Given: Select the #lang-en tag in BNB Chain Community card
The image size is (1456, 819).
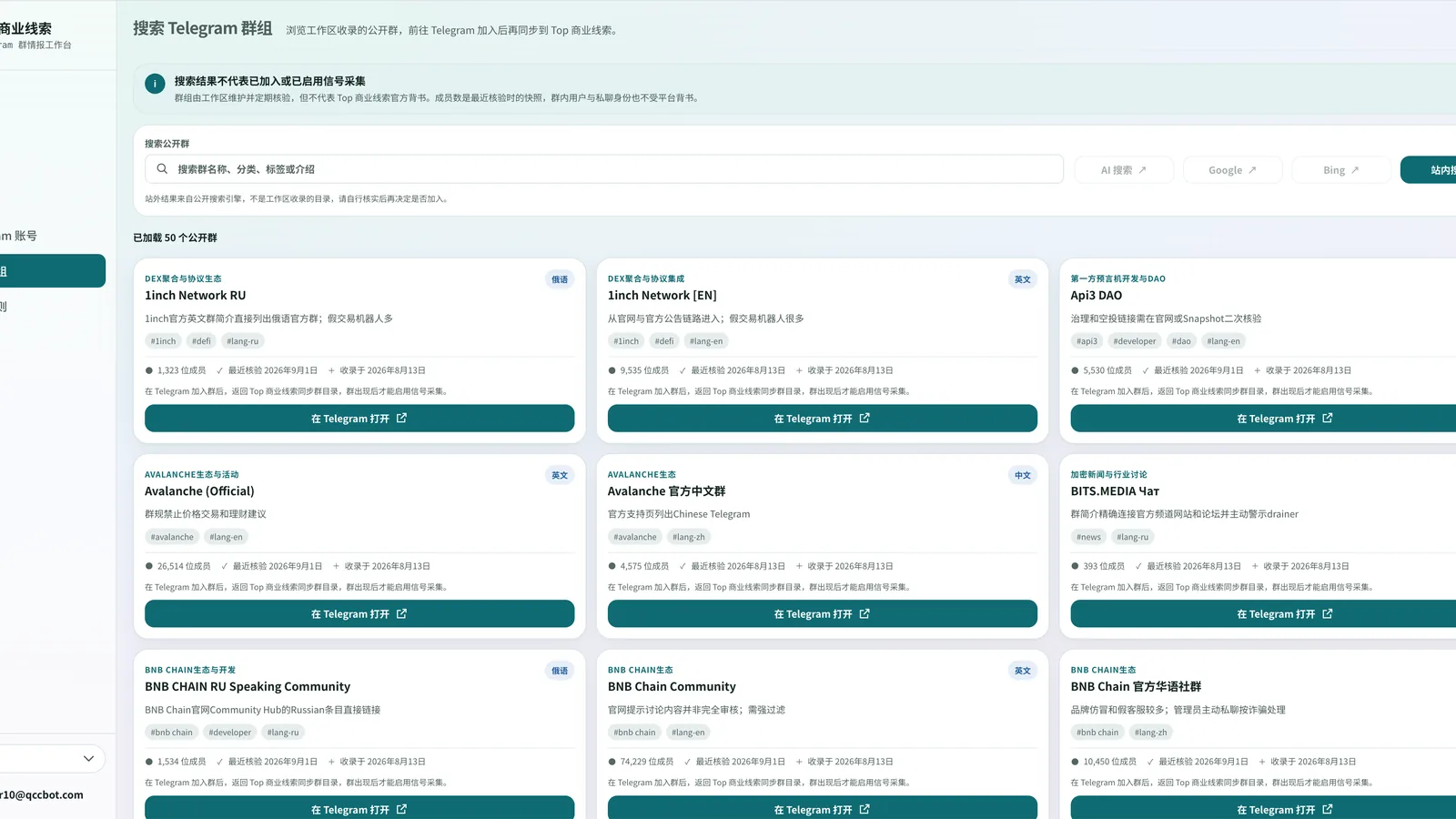Looking at the screenshot, I should point(688,733).
